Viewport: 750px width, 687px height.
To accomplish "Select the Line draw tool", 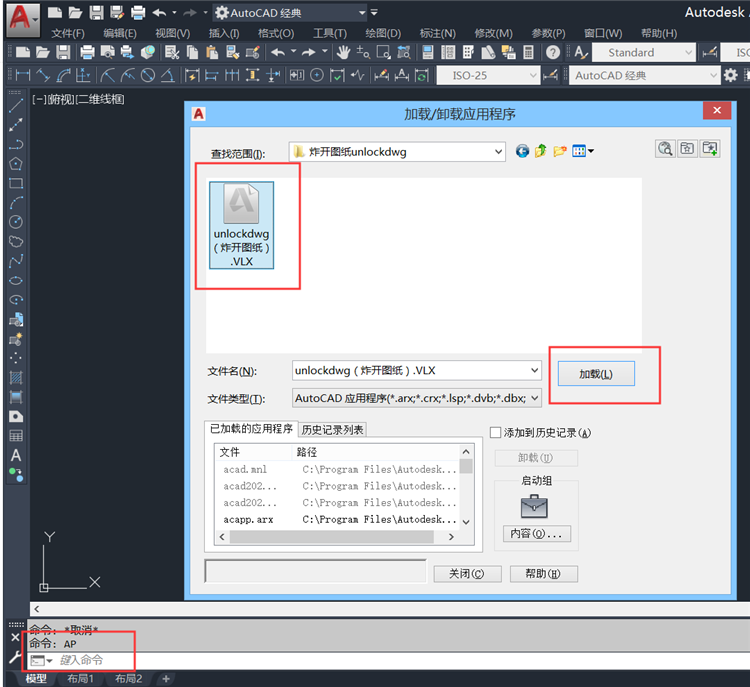I will [16, 105].
